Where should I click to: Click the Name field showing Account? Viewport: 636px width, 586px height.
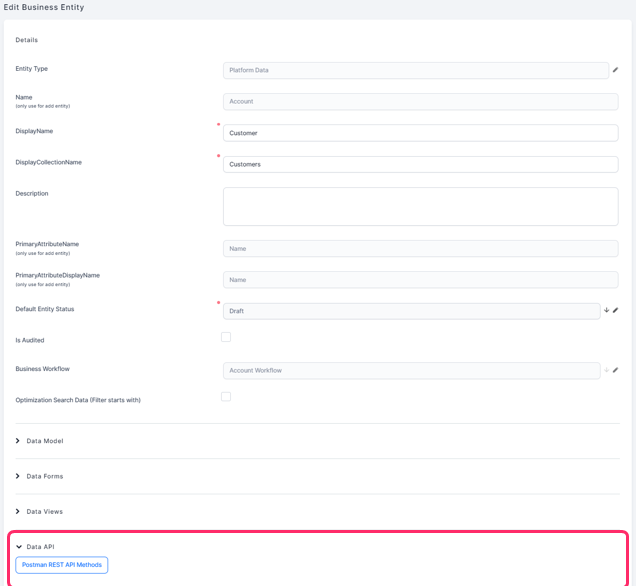point(420,102)
